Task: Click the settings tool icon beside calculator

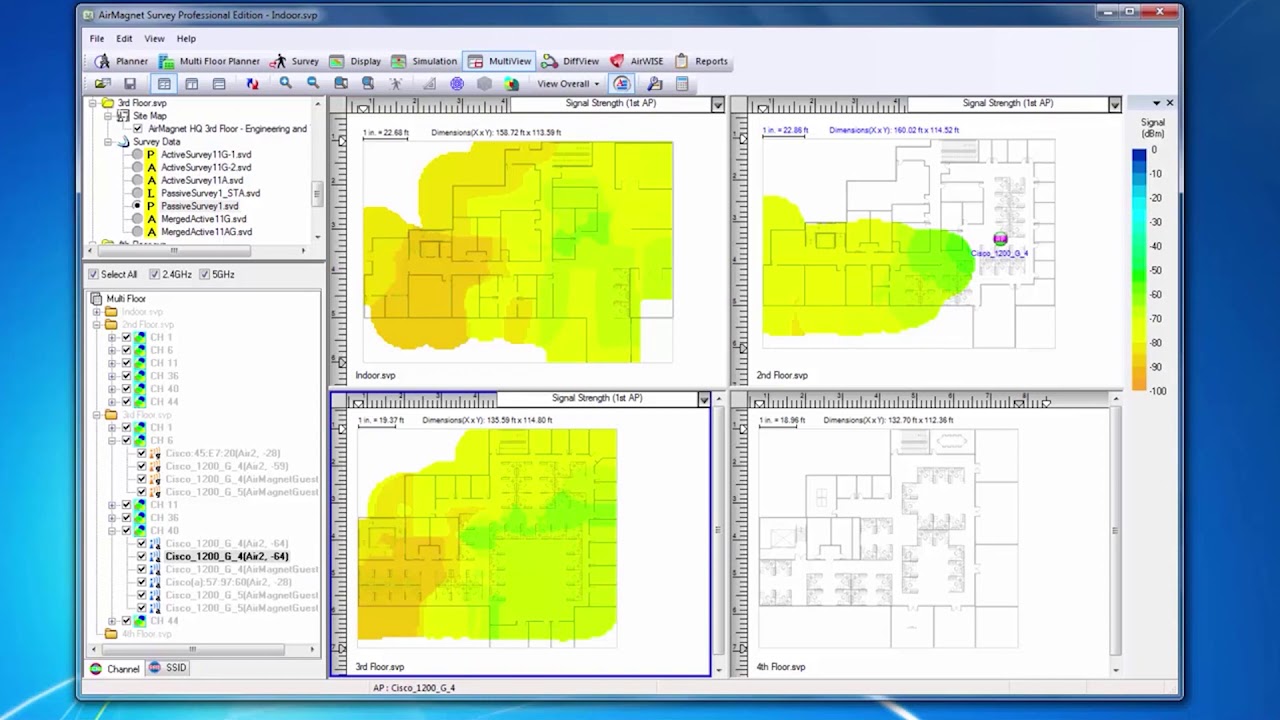Action: (x=655, y=84)
